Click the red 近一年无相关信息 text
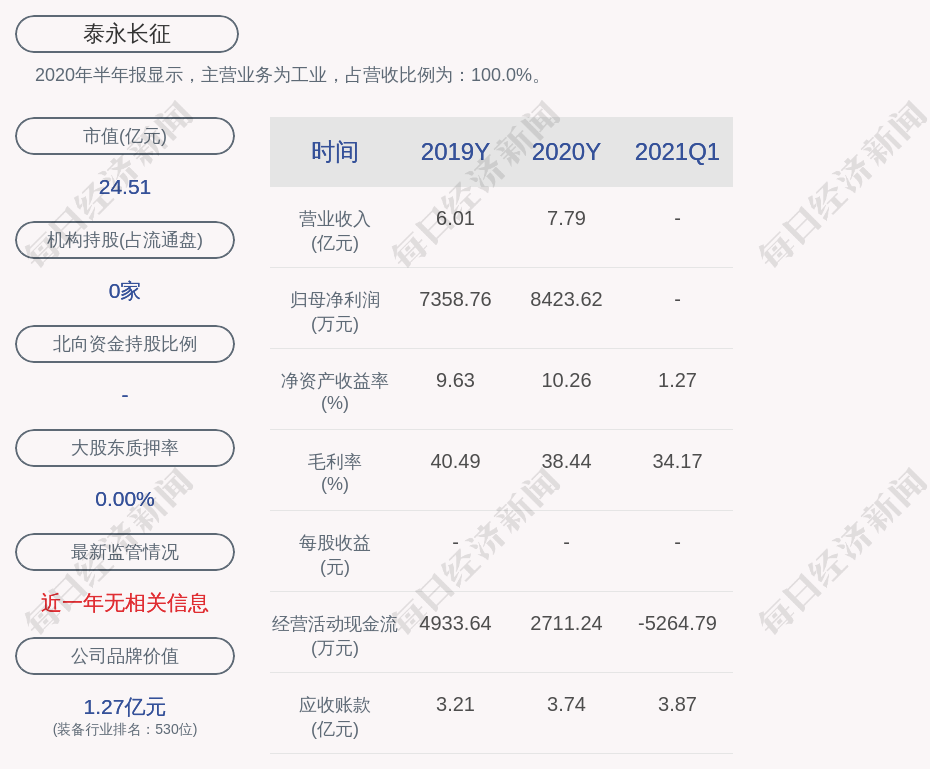 tap(125, 603)
